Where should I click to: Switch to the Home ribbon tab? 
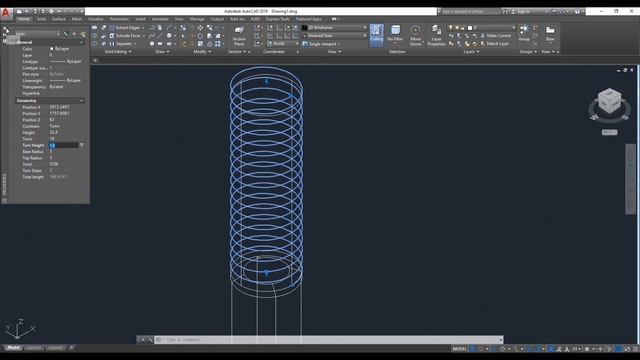[23, 19]
